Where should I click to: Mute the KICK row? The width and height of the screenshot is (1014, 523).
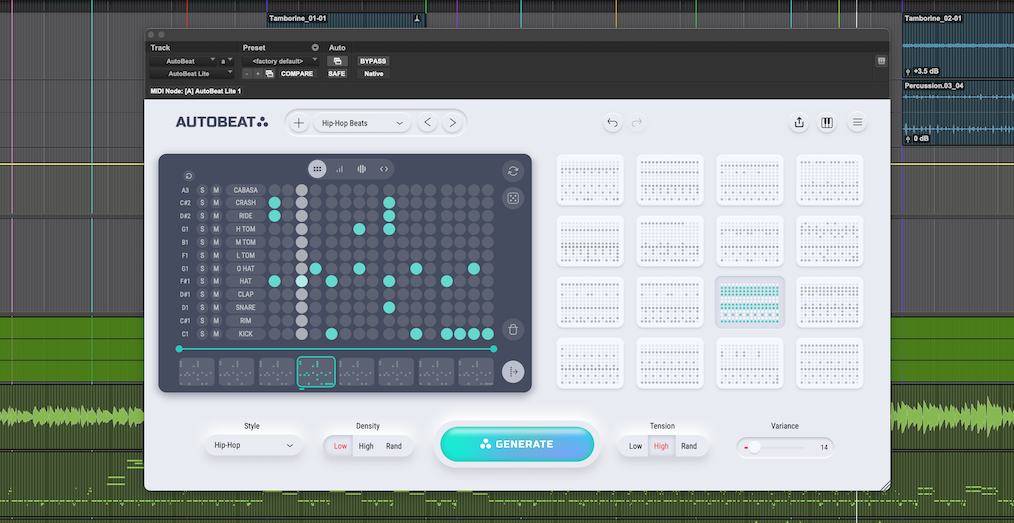point(215,334)
